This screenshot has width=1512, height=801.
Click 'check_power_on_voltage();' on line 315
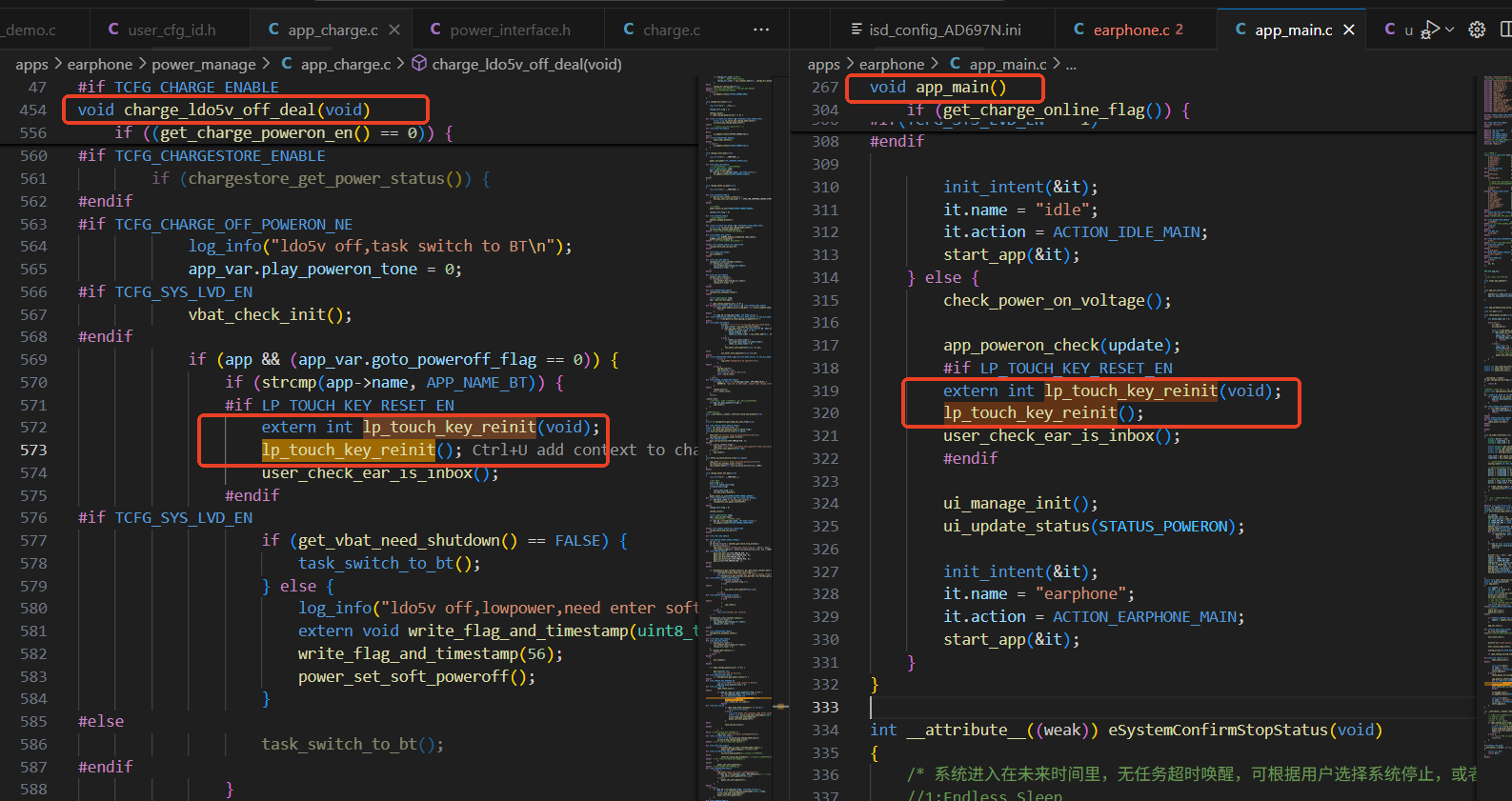(1058, 300)
